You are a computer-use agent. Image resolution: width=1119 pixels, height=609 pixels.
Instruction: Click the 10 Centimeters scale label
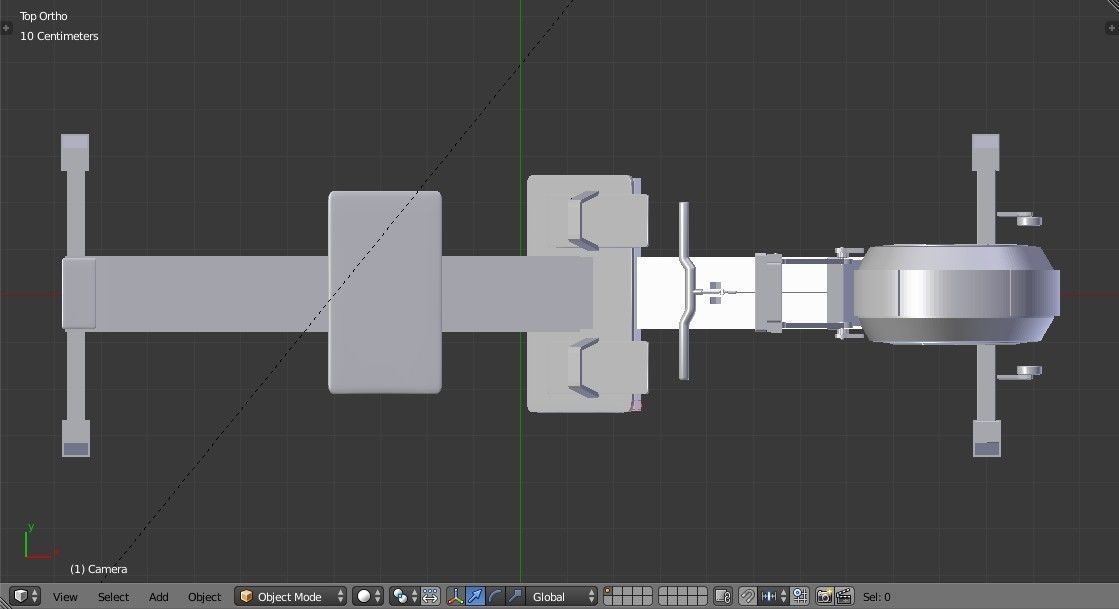point(59,36)
